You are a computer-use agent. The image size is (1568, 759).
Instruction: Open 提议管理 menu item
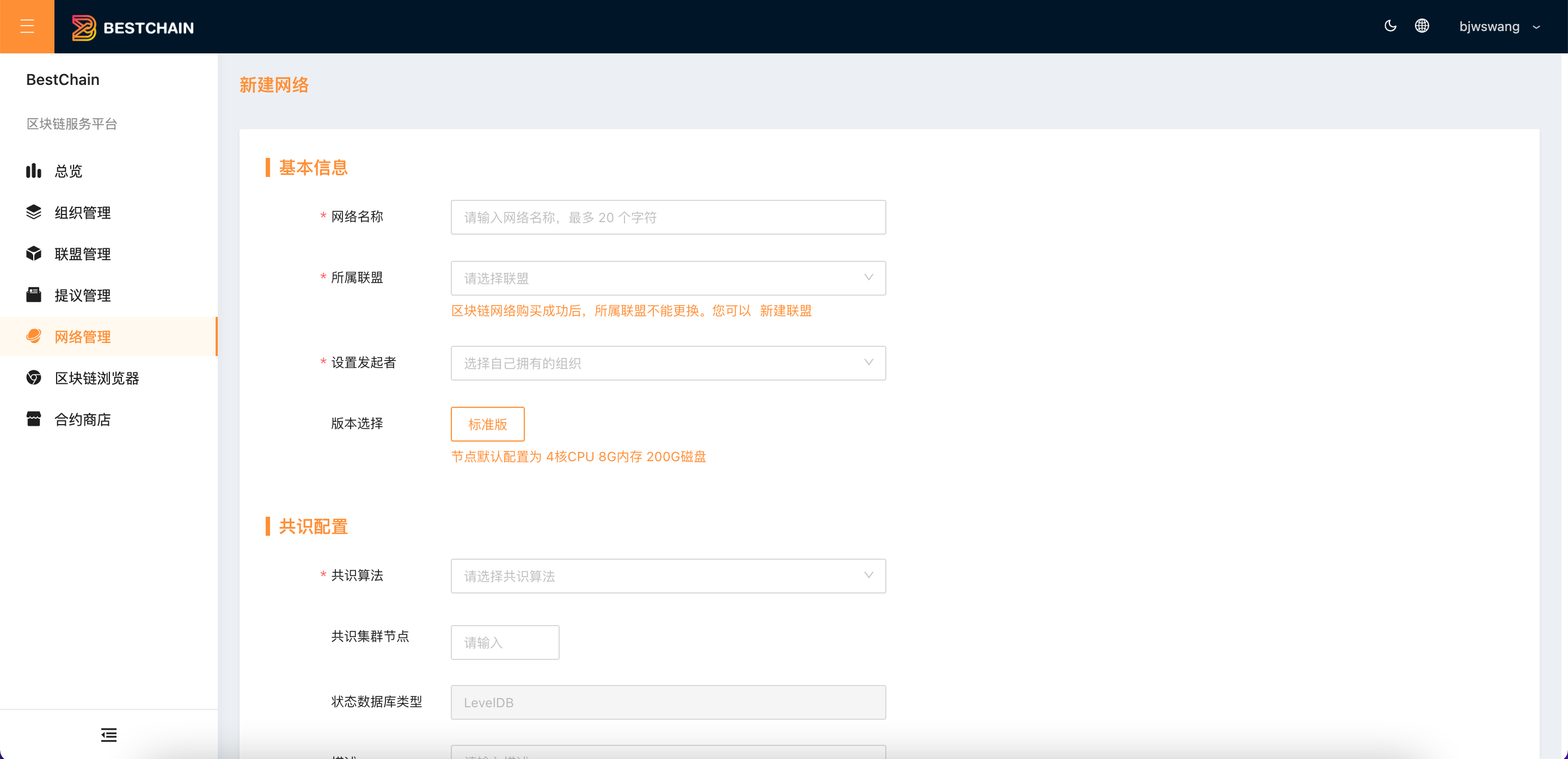click(x=108, y=295)
